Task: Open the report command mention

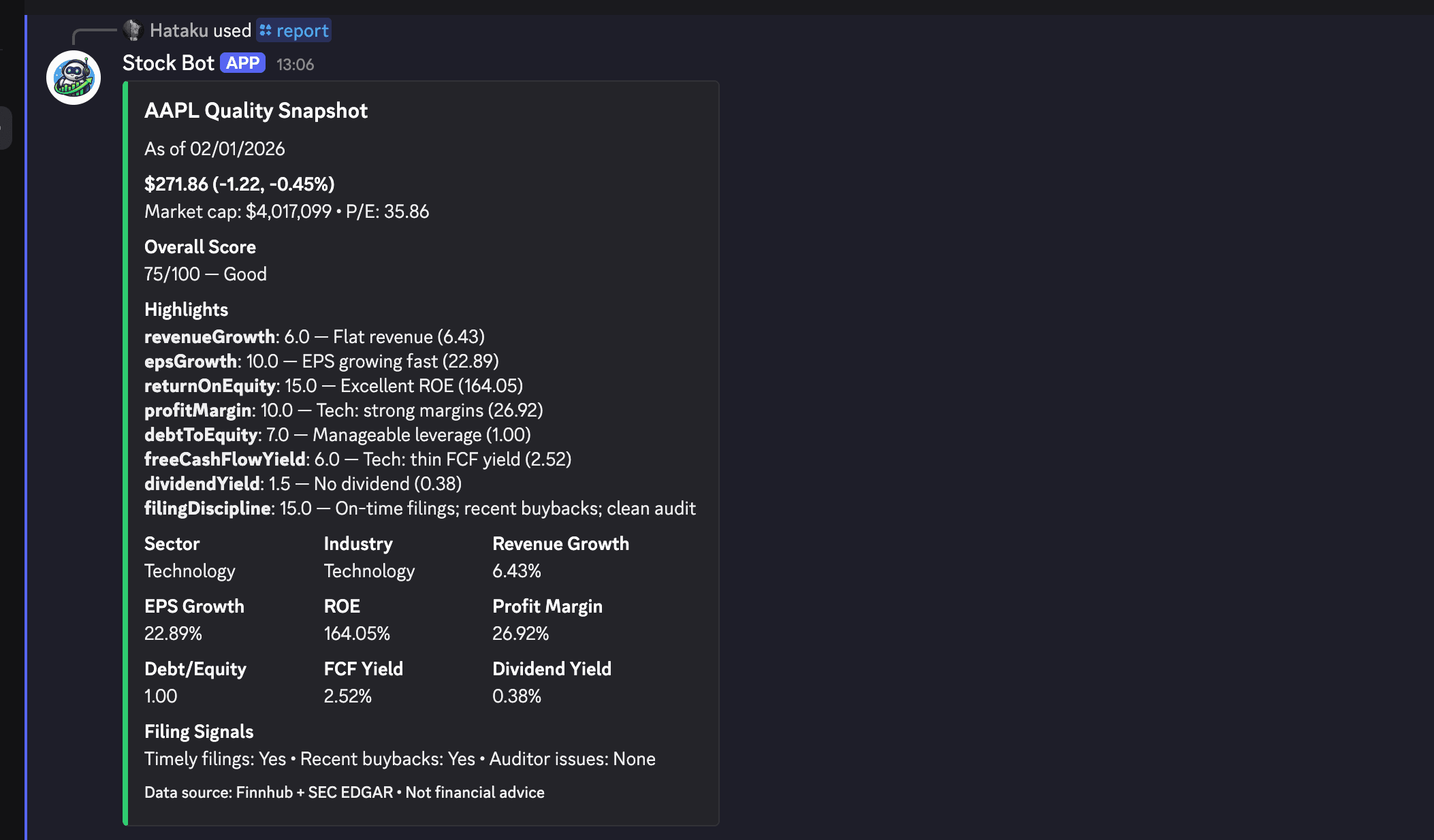Action: pos(302,31)
